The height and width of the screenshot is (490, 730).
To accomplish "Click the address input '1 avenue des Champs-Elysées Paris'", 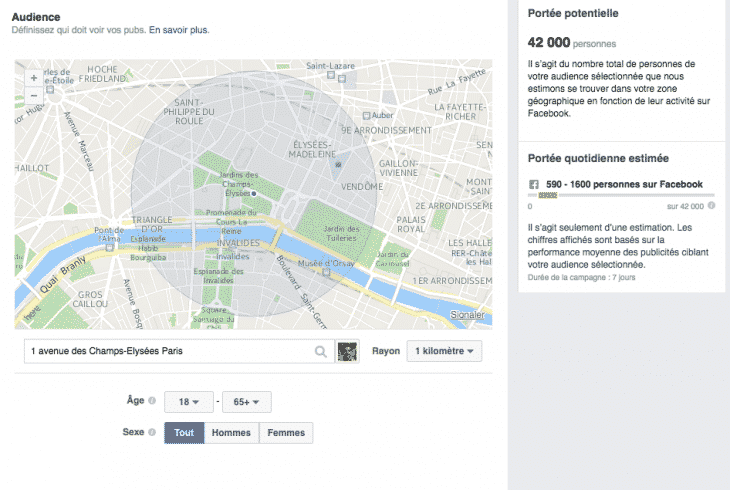I will (179, 351).
